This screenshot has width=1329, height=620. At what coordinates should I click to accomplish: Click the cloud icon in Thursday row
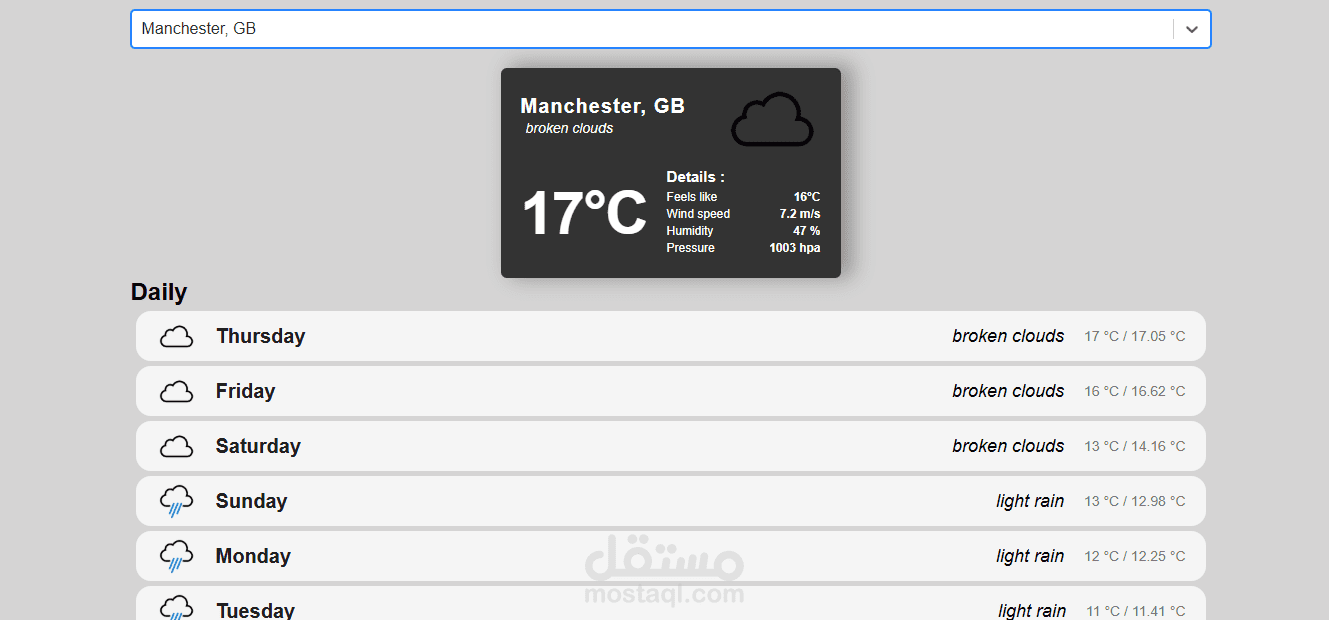(x=176, y=337)
